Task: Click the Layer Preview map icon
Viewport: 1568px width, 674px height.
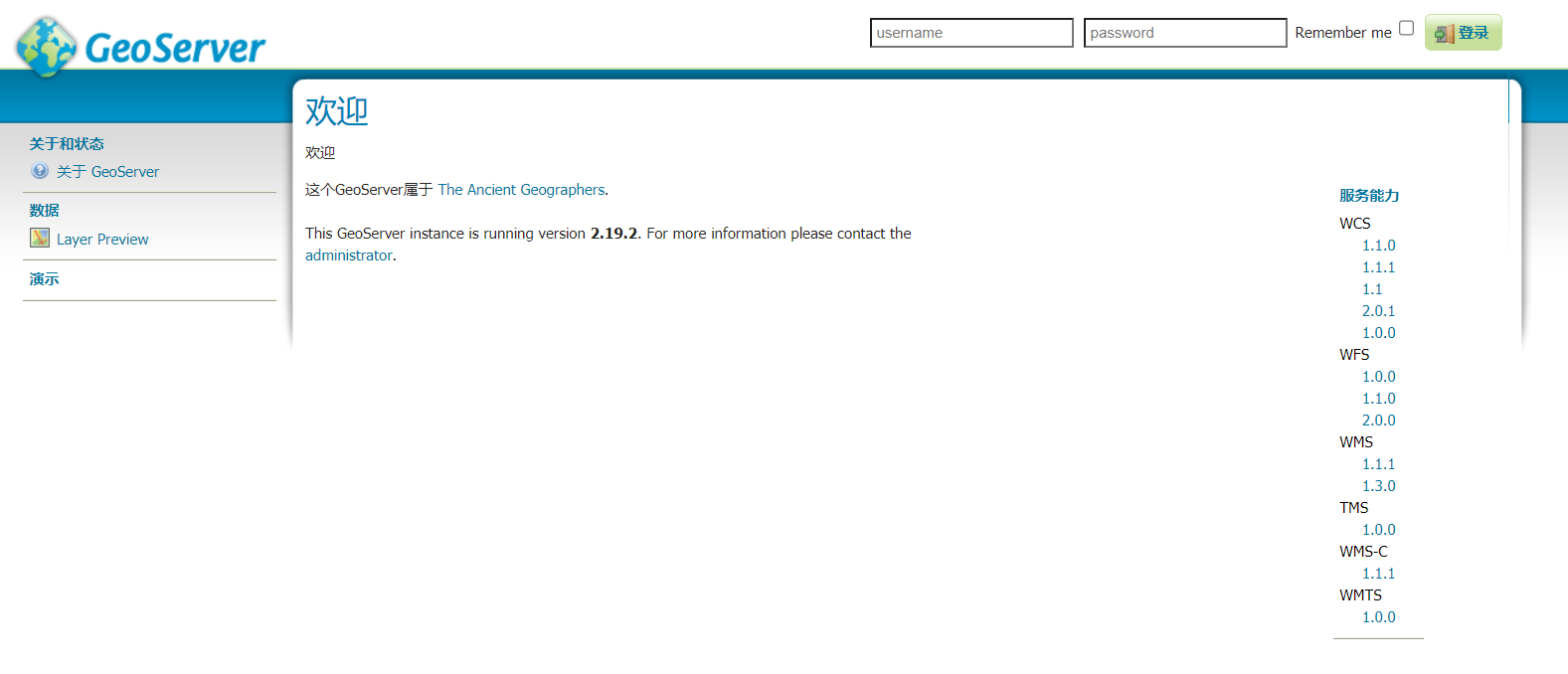Action: click(x=40, y=238)
